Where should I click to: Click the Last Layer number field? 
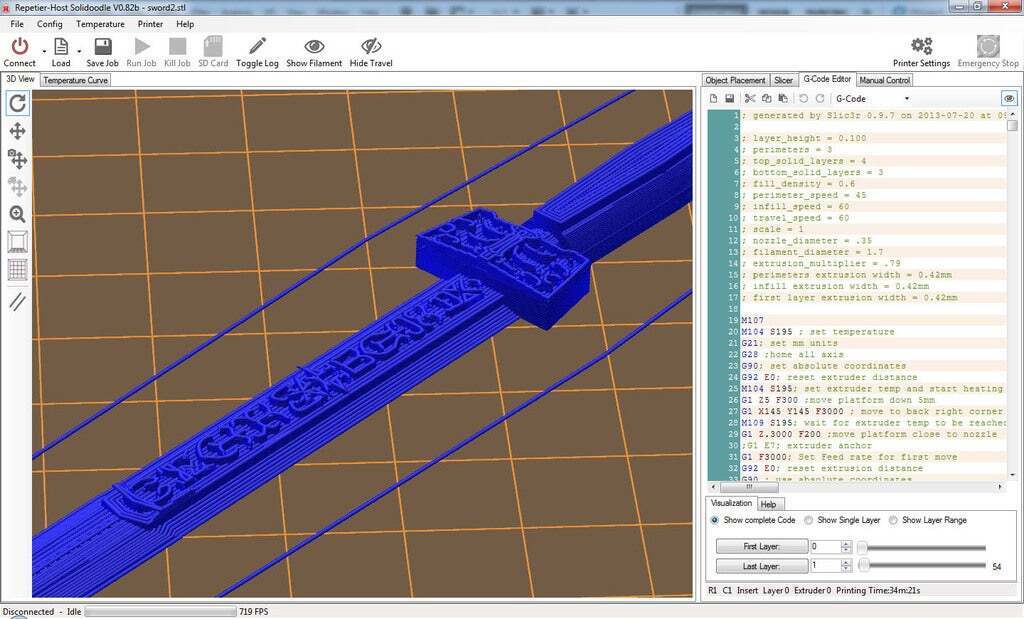tap(825, 566)
